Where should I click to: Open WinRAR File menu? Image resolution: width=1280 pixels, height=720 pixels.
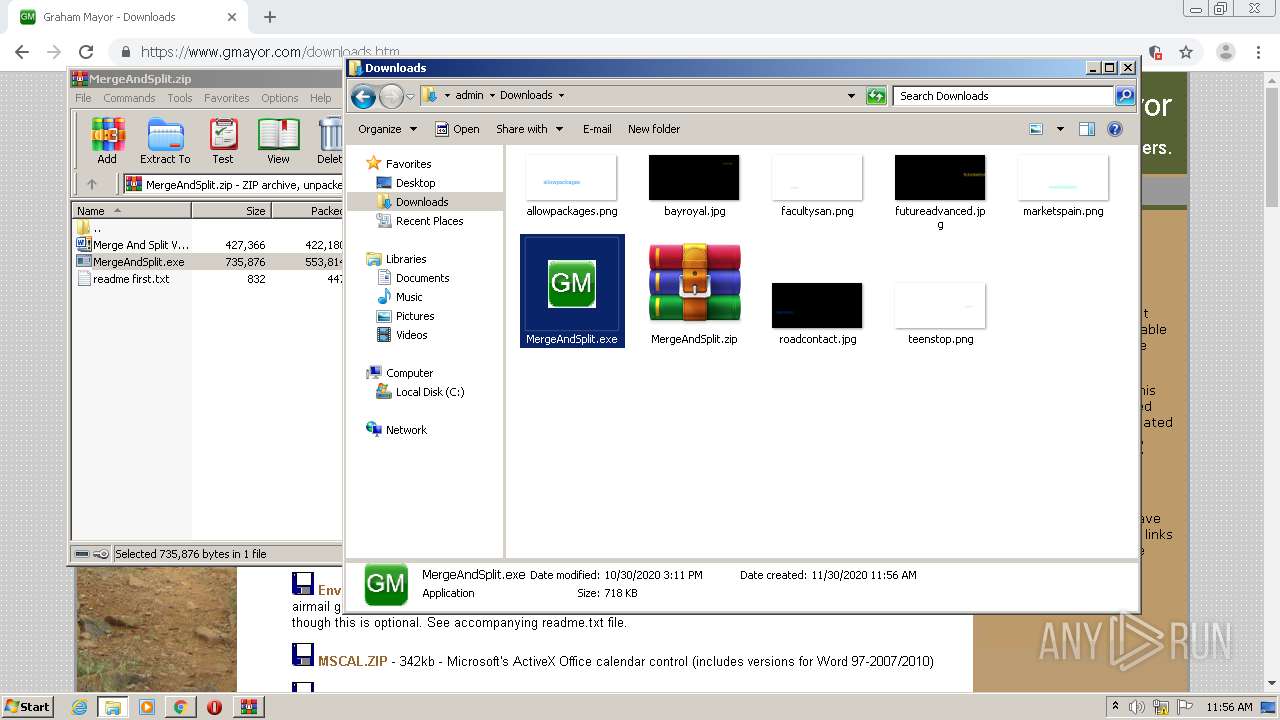coord(83,98)
